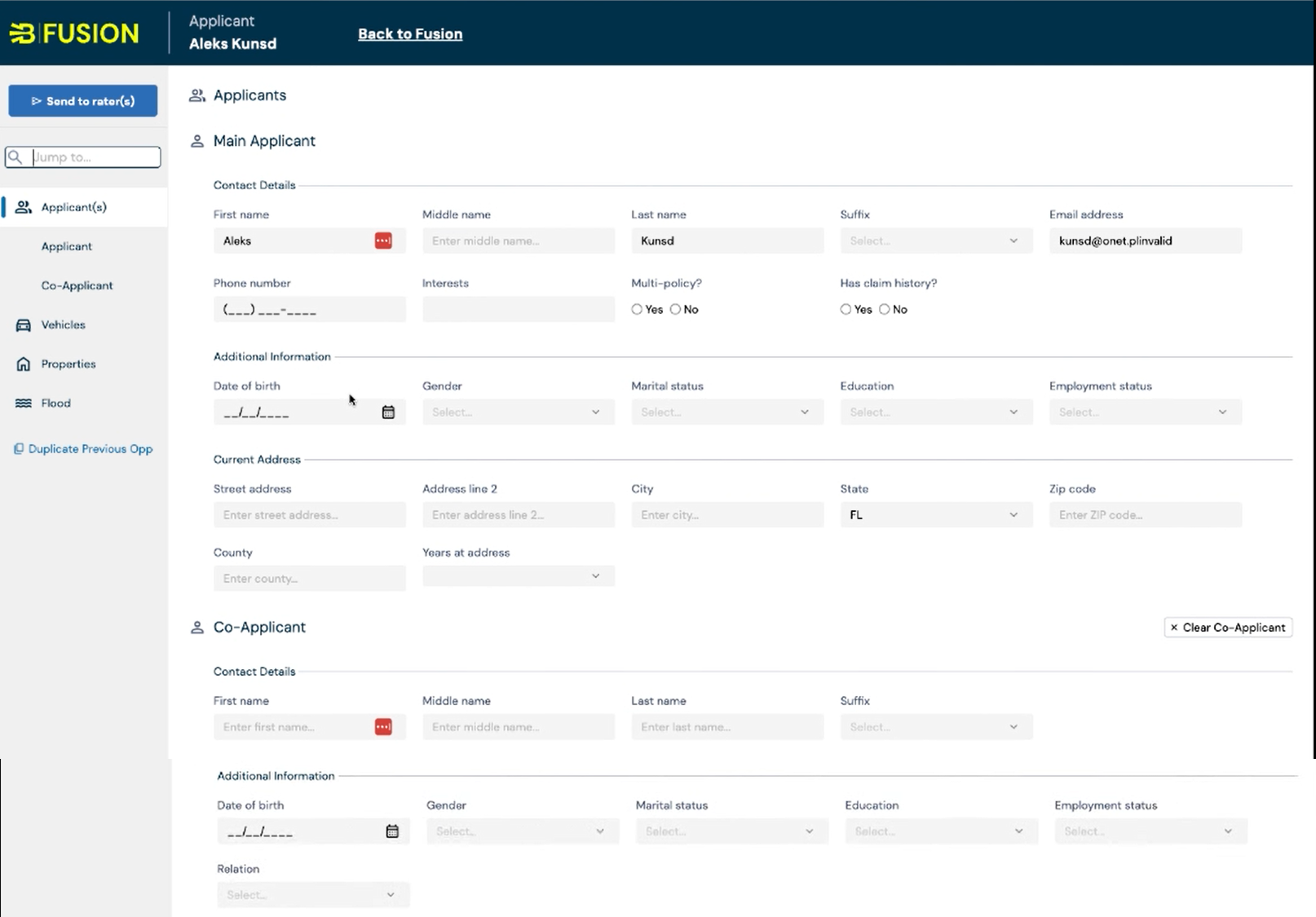Click the Email address field
Viewport: 1316px width, 917px height.
[x=1146, y=240]
